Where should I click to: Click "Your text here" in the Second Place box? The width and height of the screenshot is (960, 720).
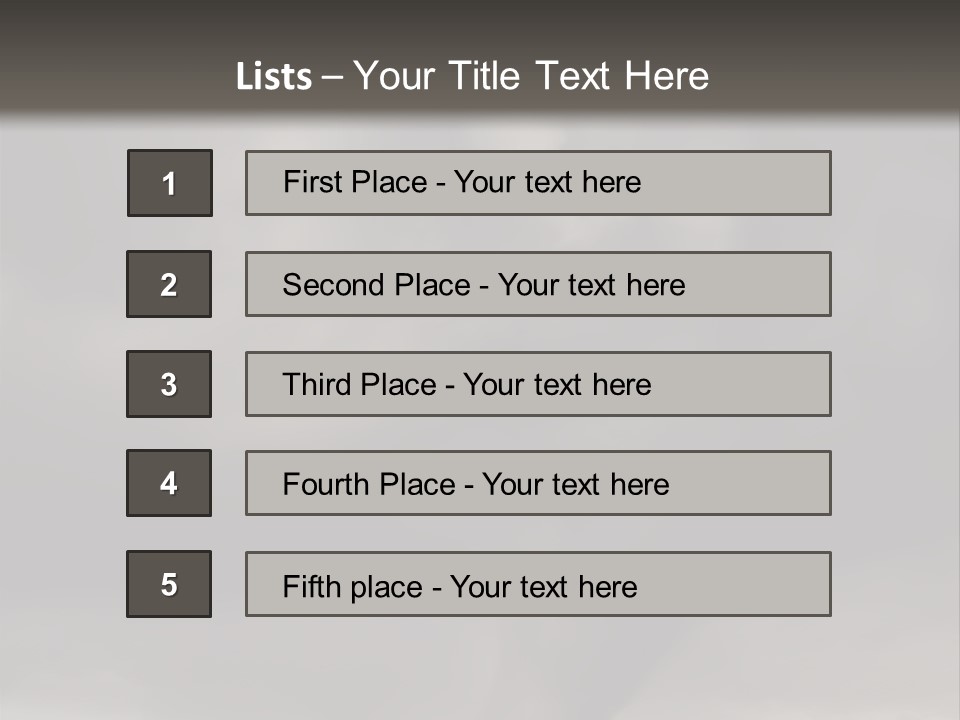591,285
